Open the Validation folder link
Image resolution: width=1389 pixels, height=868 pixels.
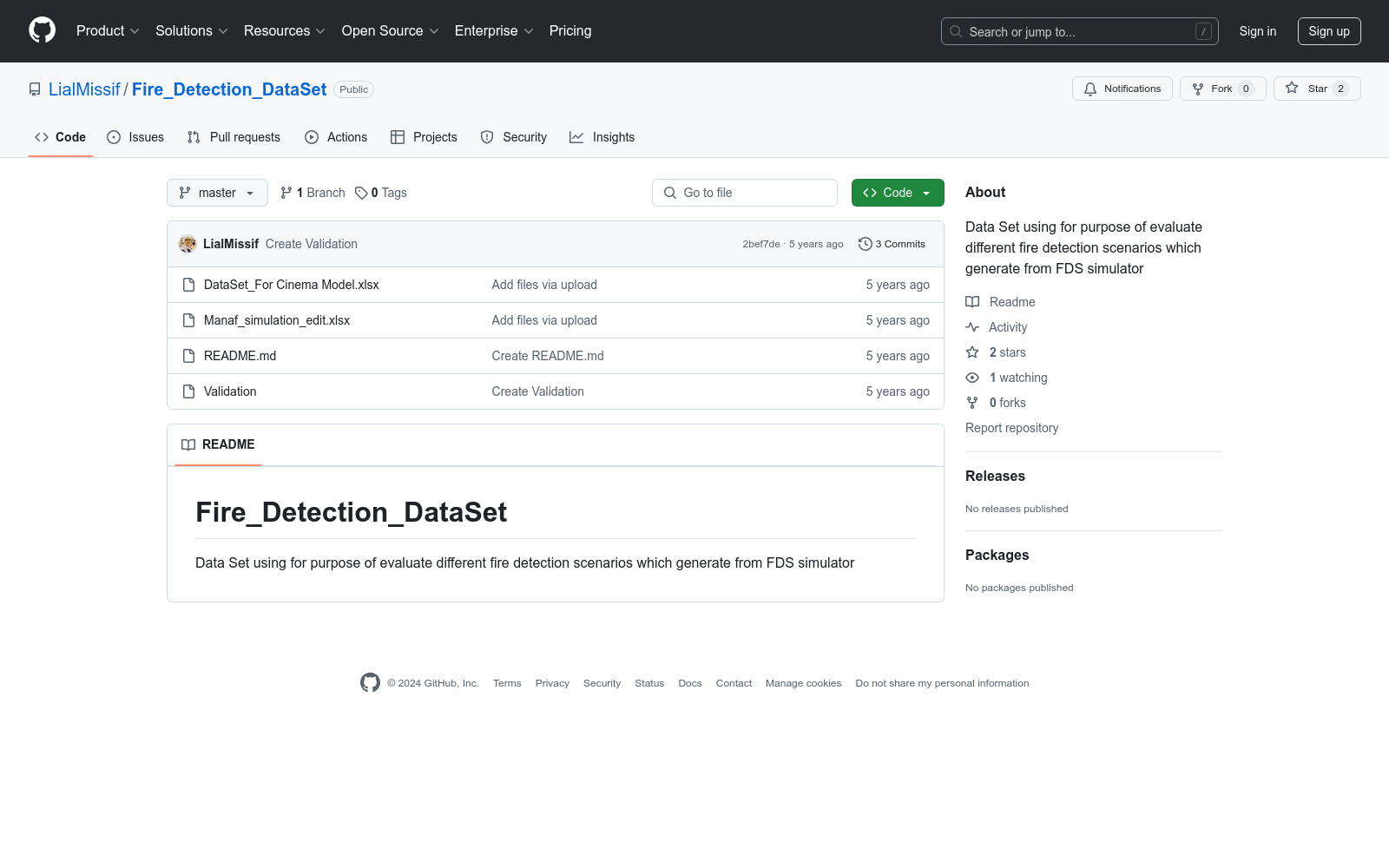[229, 391]
